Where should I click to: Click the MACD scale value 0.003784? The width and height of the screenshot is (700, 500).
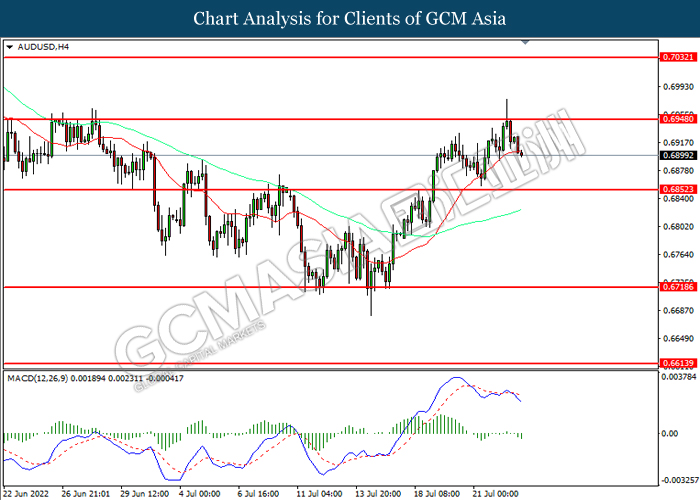point(679,378)
